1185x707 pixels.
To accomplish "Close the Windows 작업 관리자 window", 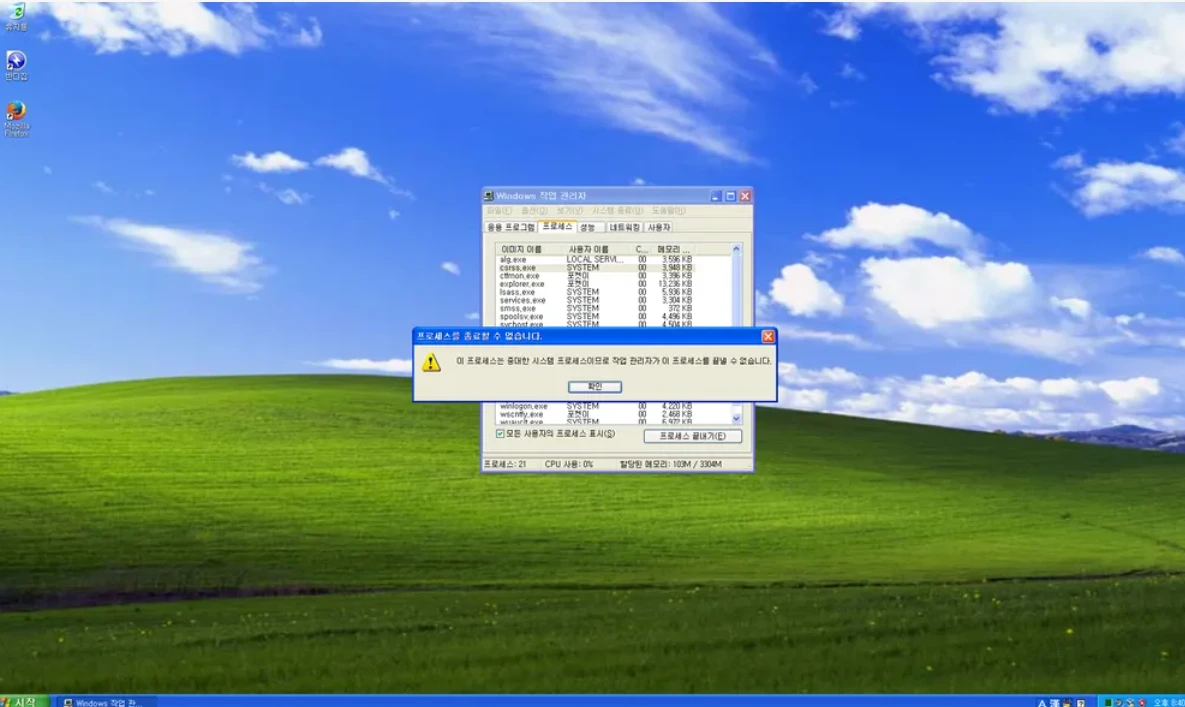I will (x=745, y=196).
